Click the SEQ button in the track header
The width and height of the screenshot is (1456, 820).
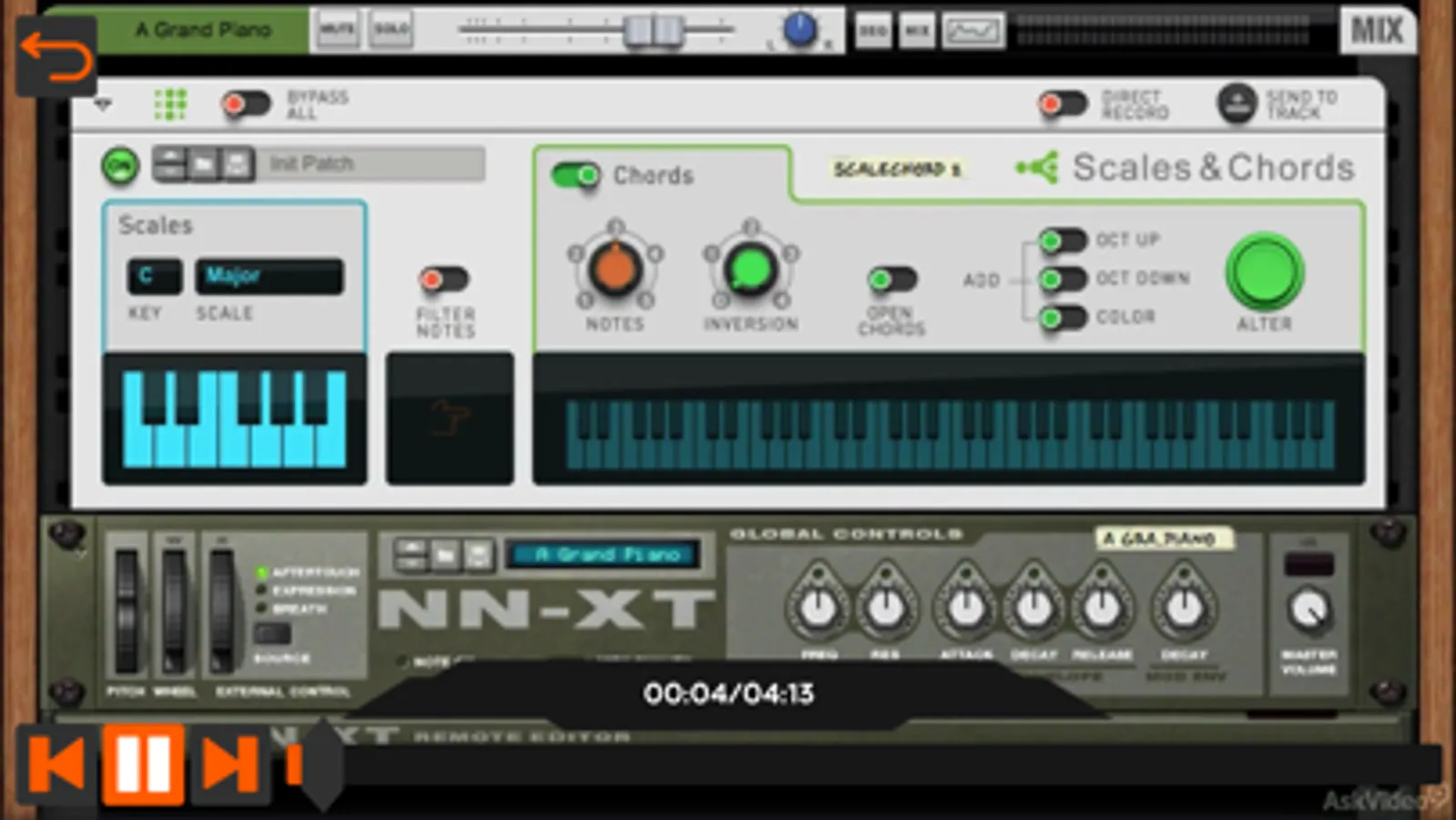tap(873, 31)
